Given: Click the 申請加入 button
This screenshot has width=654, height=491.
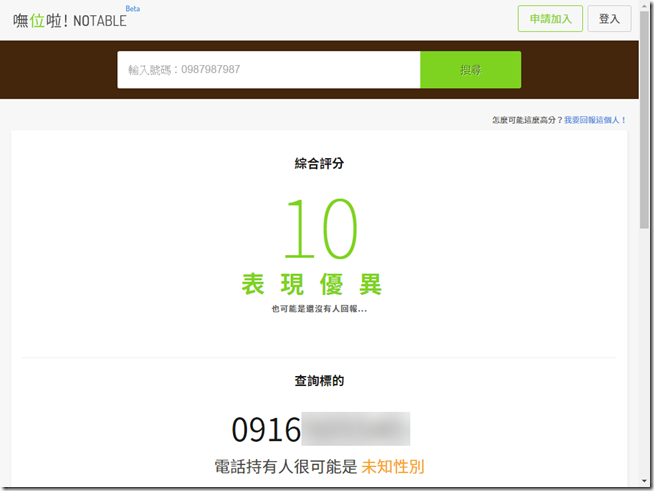Looking at the screenshot, I should pos(550,19).
